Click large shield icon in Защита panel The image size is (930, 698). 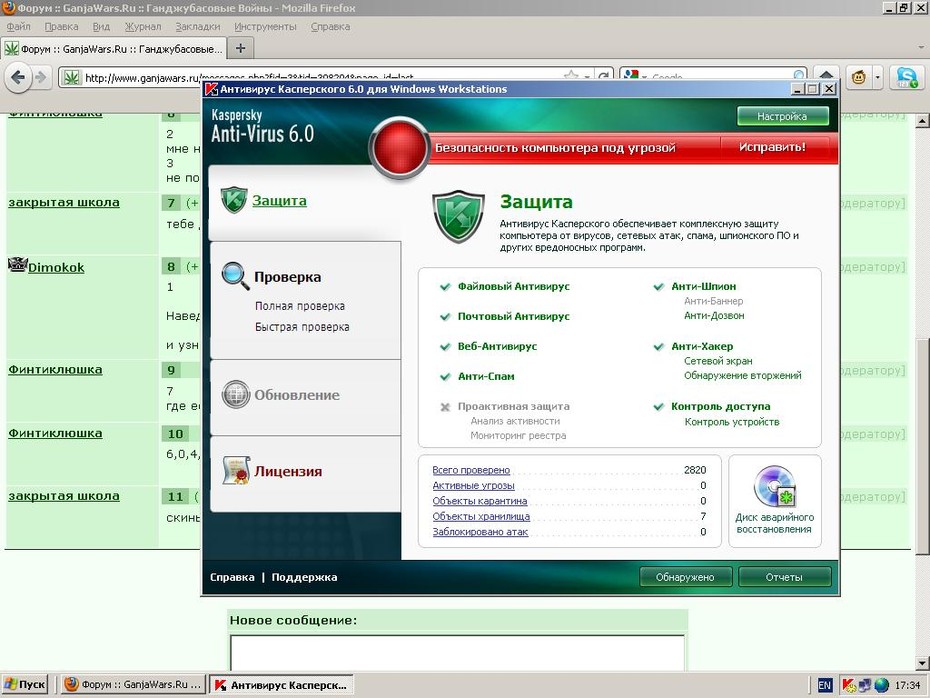[x=457, y=216]
